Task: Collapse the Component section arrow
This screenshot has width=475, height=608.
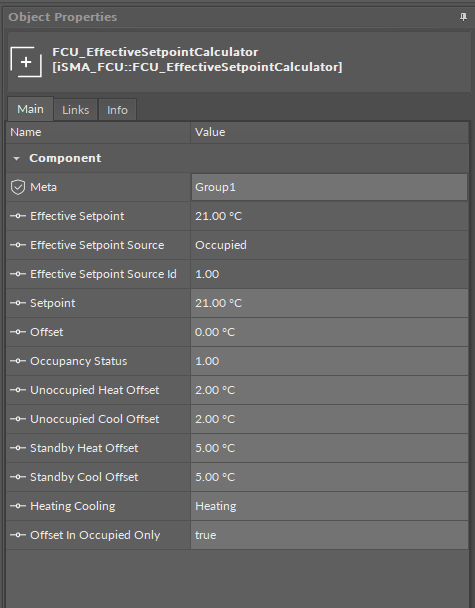Action: [x=16, y=158]
